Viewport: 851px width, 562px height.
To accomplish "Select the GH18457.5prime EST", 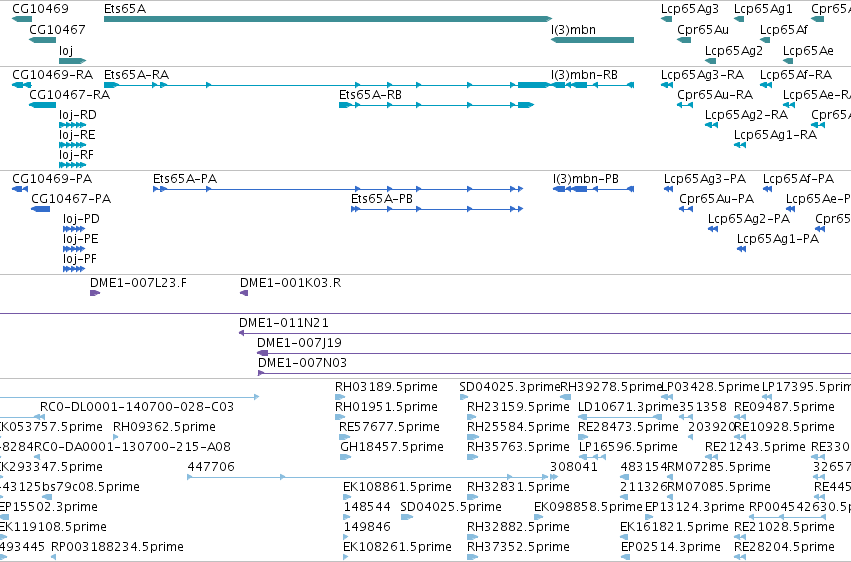I will tap(346, 457).
